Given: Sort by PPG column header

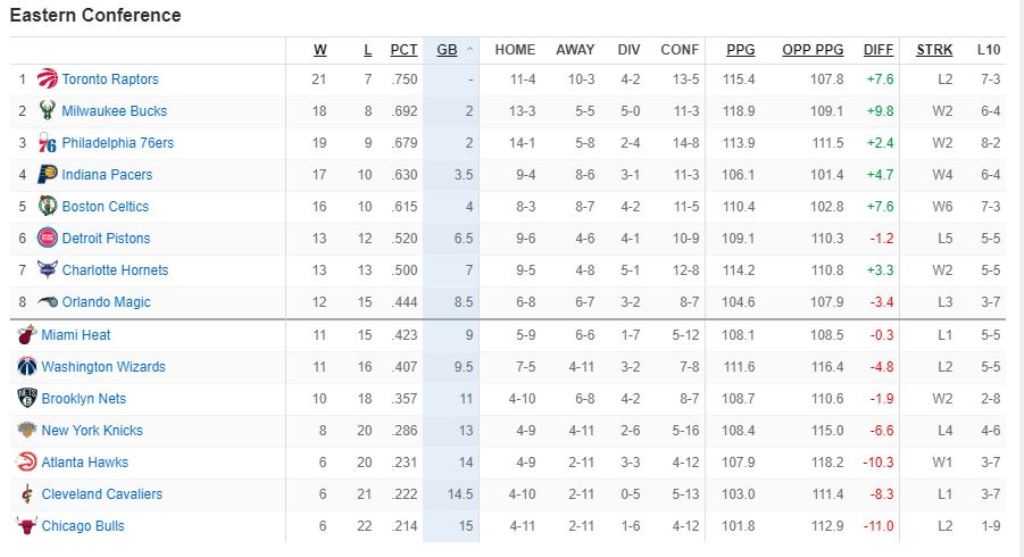Looking at the screenshot, I should click(x=740, y=49).
